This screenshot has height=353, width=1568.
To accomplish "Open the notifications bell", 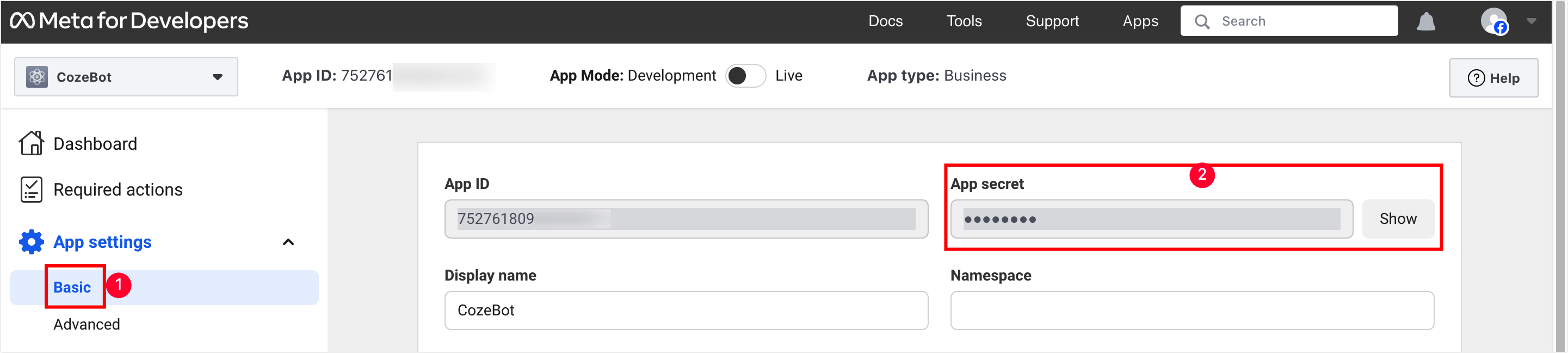I will tap(1425, 22).
